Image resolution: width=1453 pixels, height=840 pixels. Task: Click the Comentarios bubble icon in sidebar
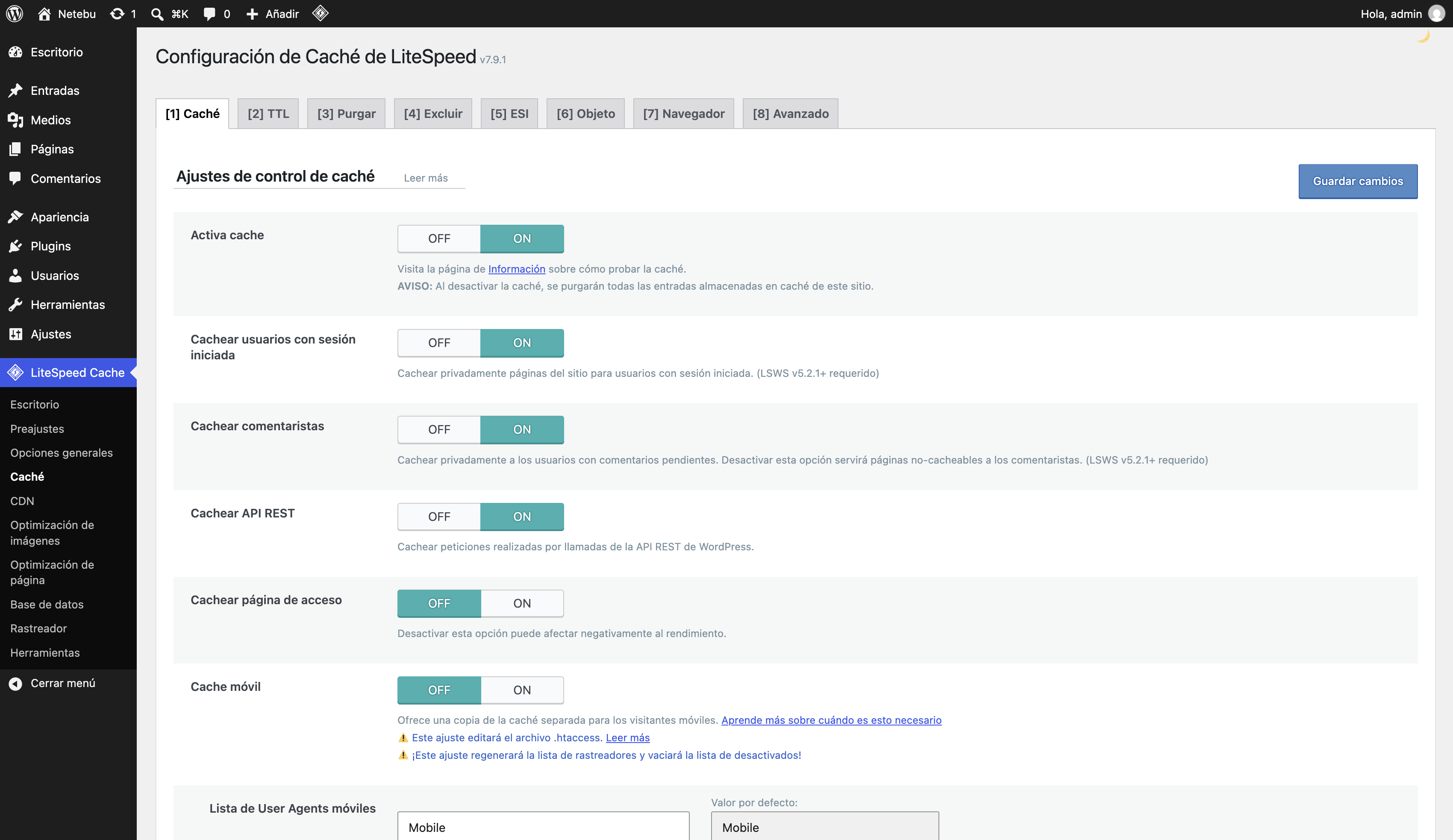coord(15,178)
